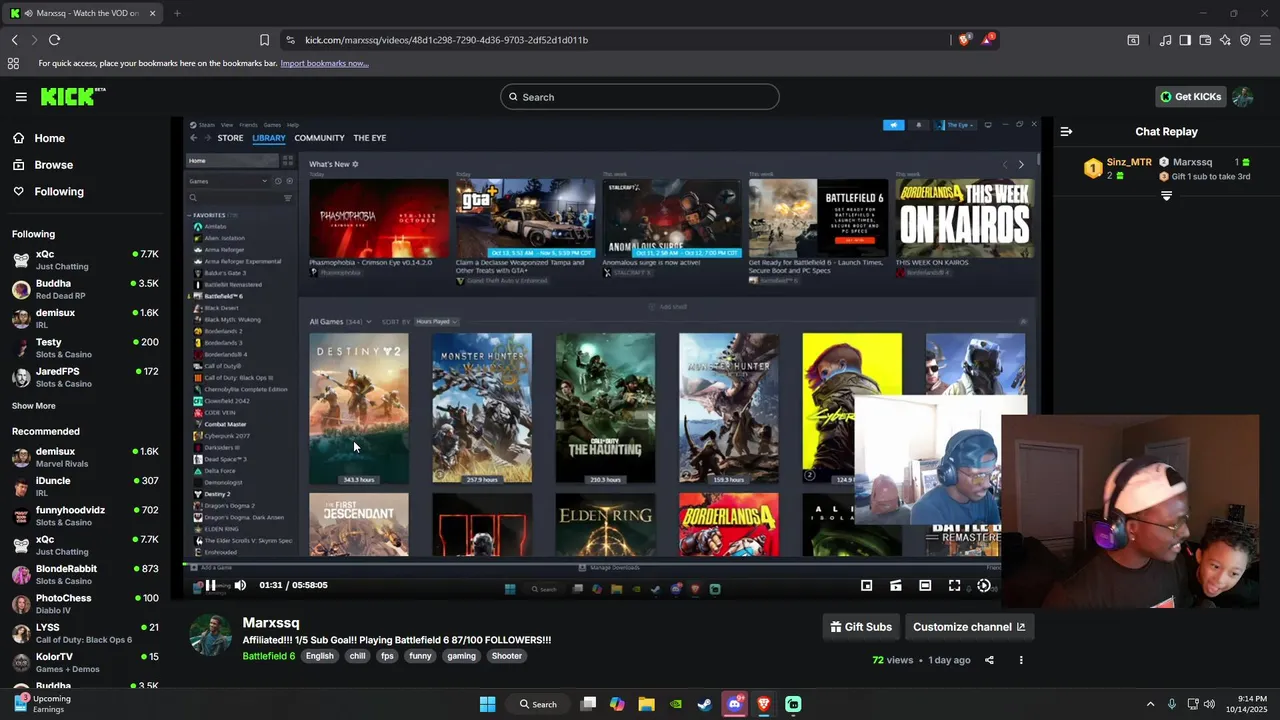Open Battlefield 6 category link
This screenshot has width=1280, height=720.
pos(268,656)
